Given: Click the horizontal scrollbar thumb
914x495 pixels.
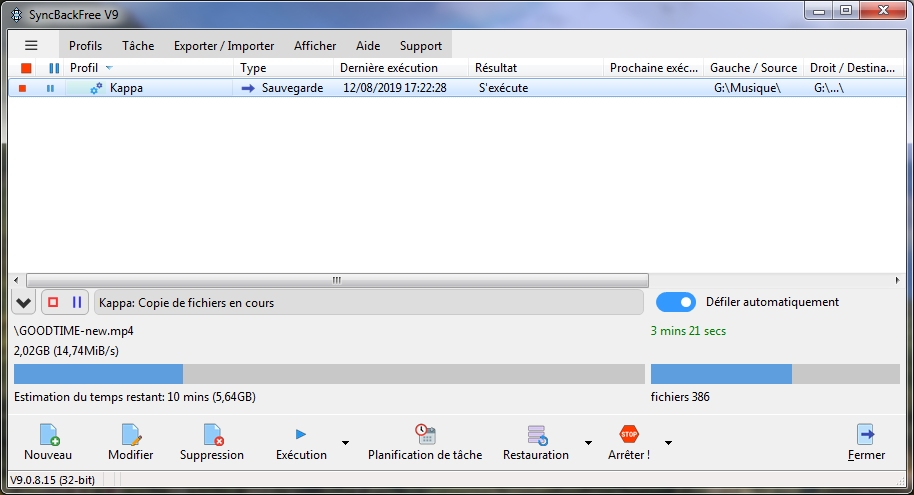Looking at the screenshot, I should (338, 280).
